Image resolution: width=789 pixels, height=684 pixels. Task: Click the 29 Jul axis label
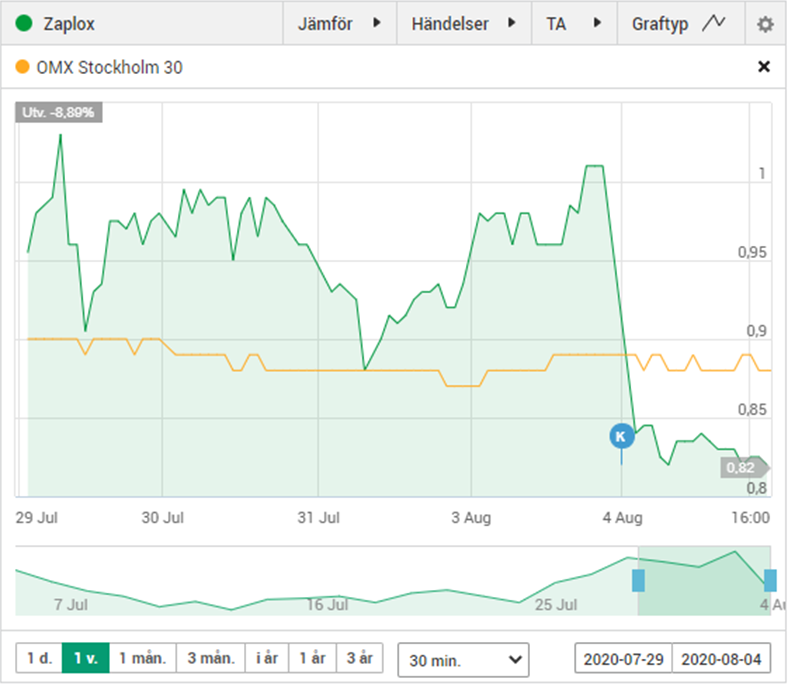pyautogui.click(x=37, y=517)
